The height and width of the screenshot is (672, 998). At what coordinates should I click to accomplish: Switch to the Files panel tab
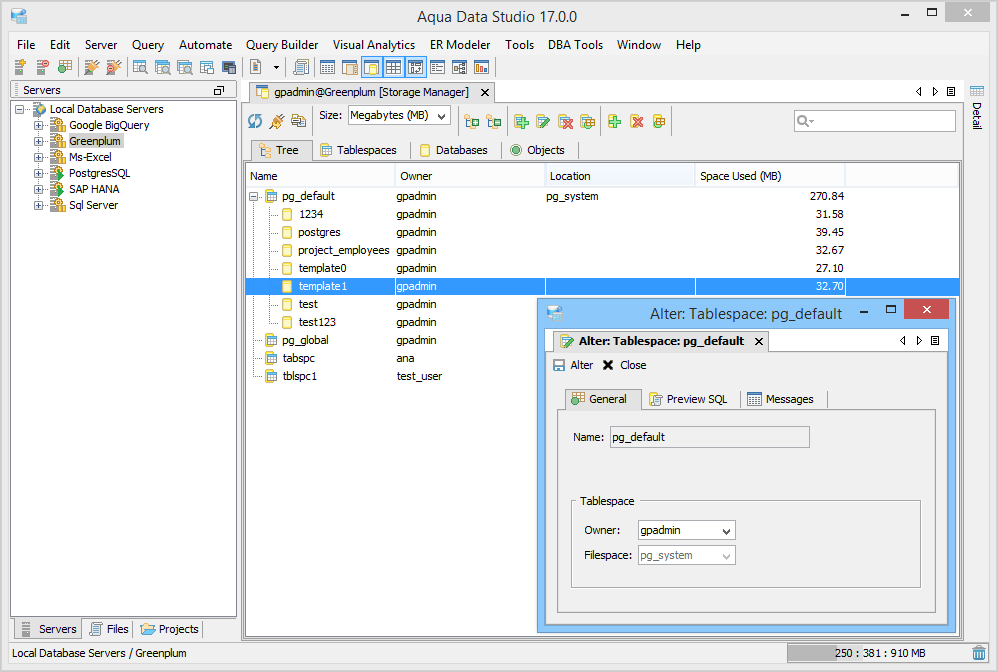[x=109, y=629]
